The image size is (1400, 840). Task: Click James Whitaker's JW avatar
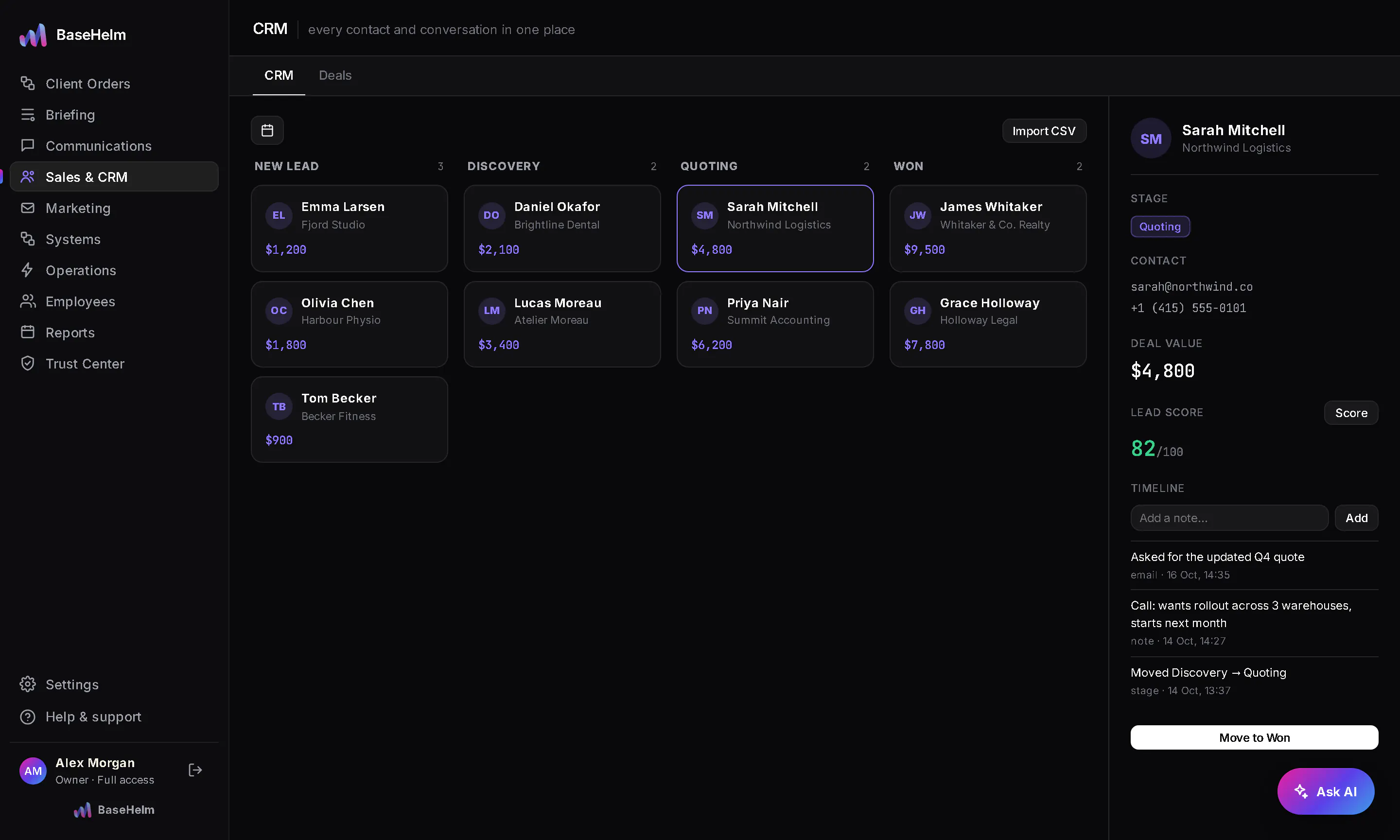click(x=917, y=215)
